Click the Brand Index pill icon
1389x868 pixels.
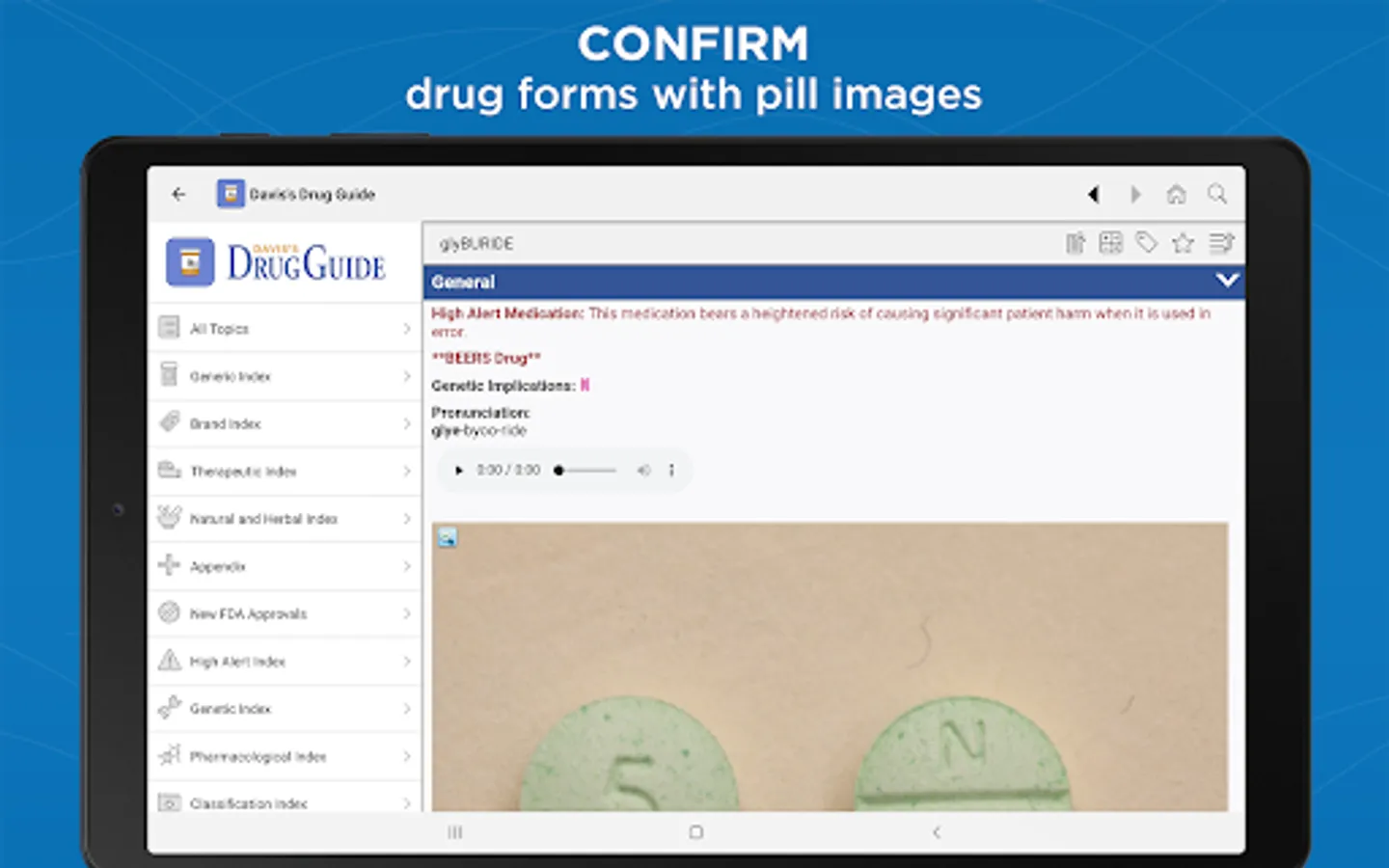[170, 421]
